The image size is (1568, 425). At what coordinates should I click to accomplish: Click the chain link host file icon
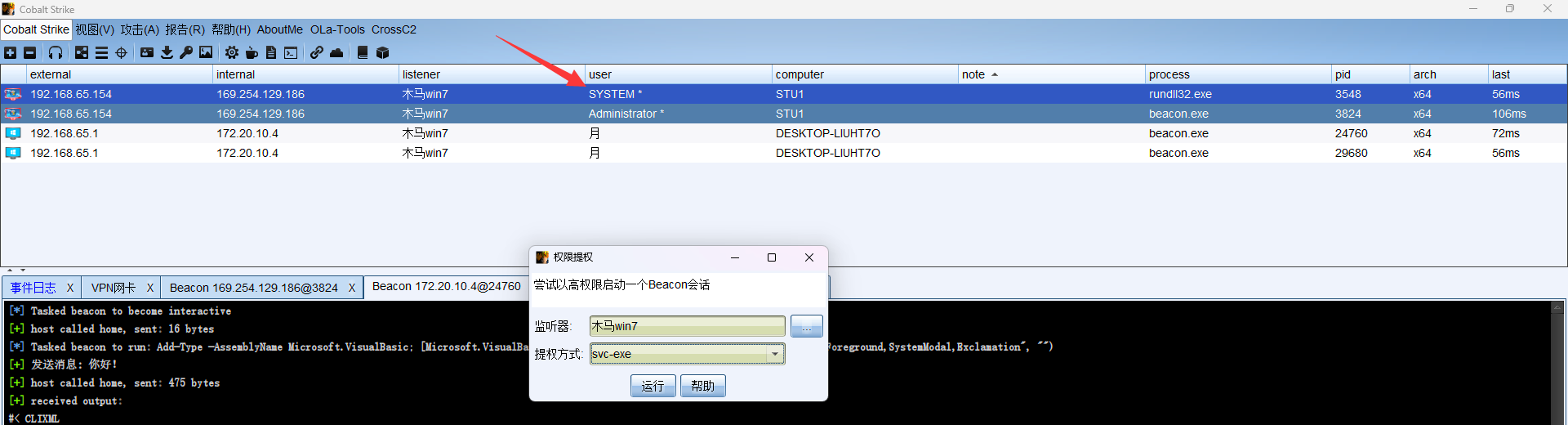click(316, 53)
